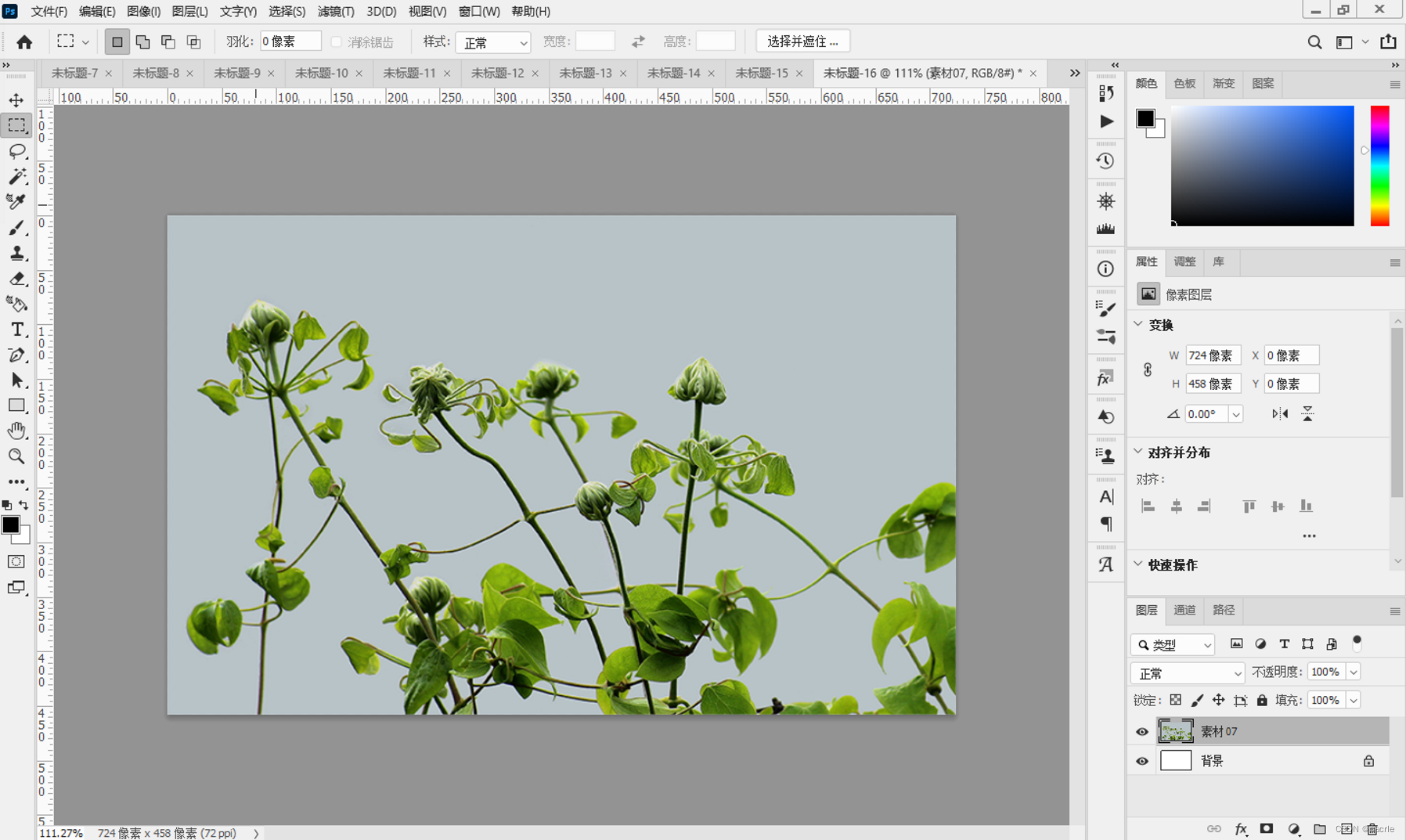Click the 羽化 feather input field
Screen dimensions: 1406x840
pyautogui.click(x=290, y=41)
